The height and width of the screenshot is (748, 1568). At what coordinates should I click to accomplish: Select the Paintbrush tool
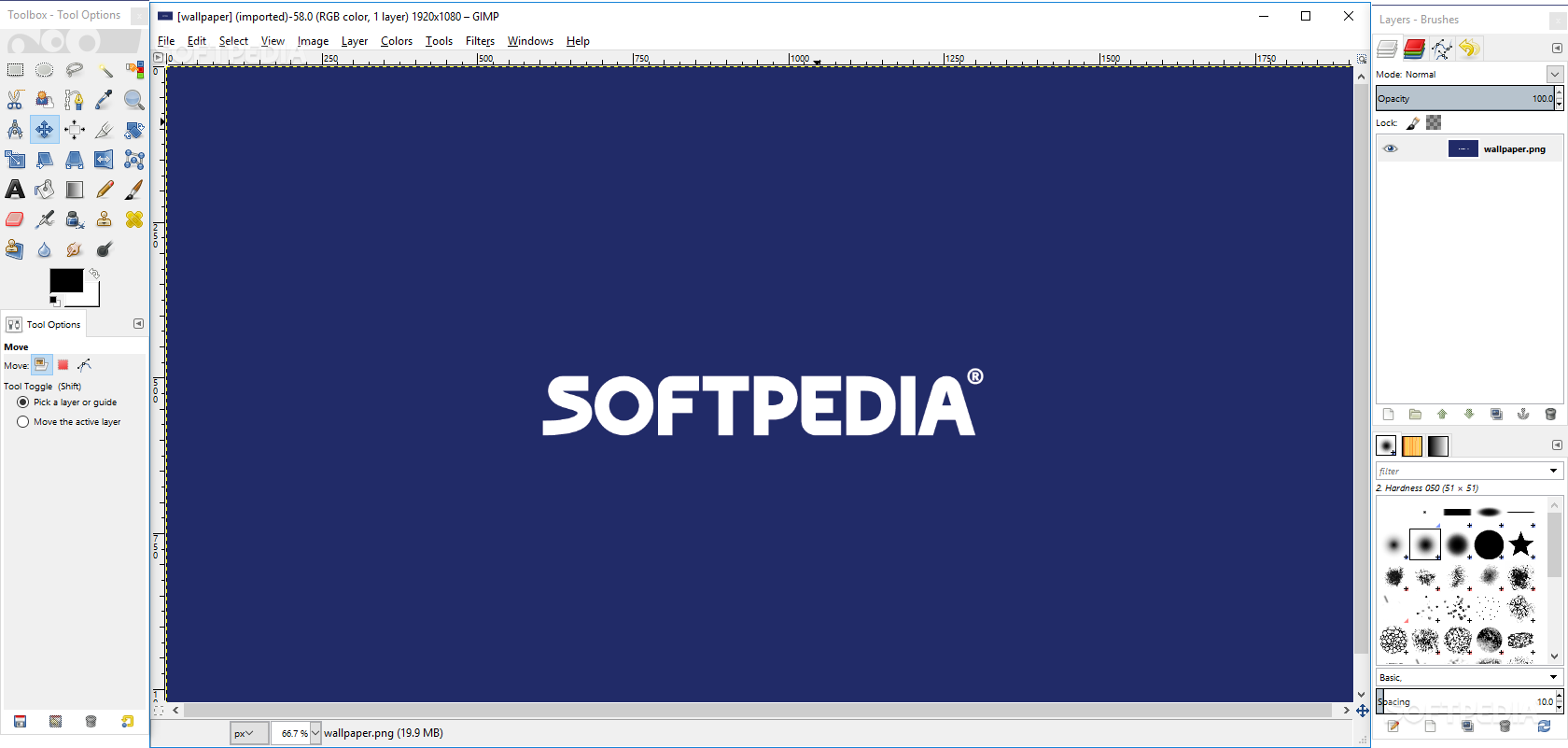pos(134,190)
